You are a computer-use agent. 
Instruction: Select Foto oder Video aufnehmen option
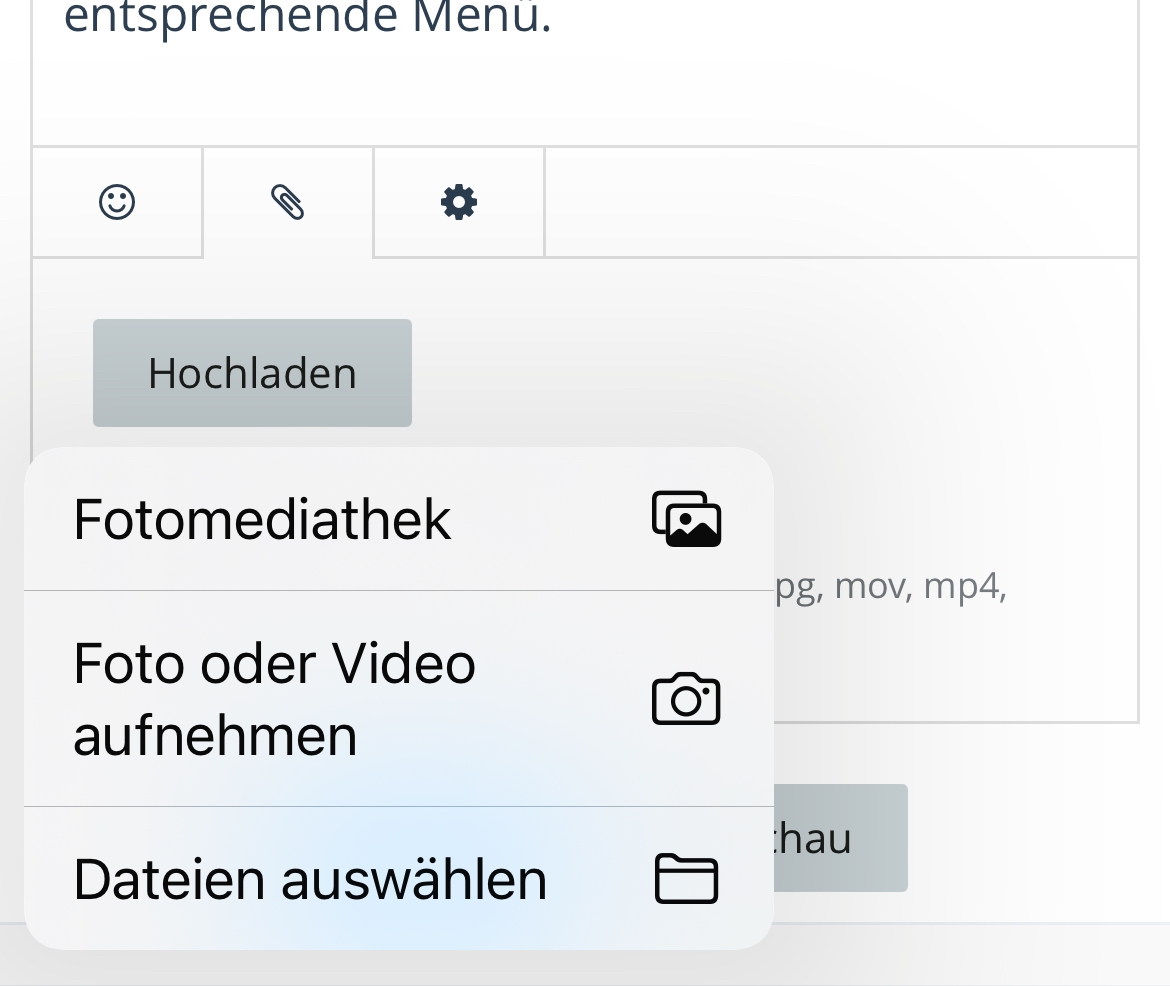(274, 698)
